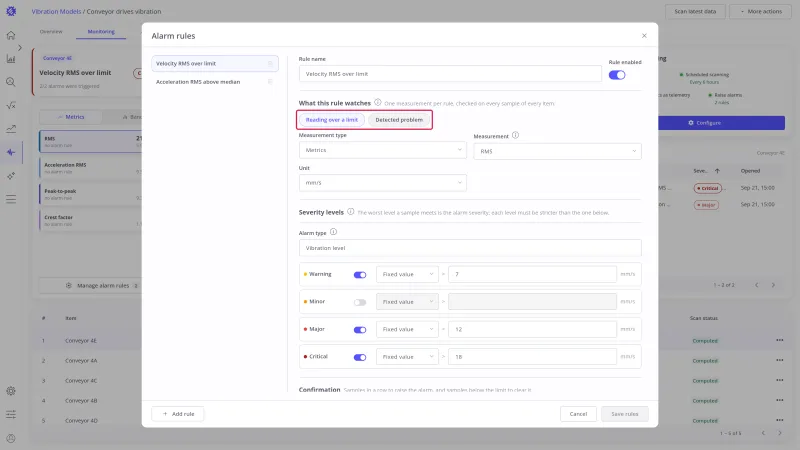This screenshot has height=450, width=800.
Task: Go to next page of the items table (1-5 of 5)
Action: pyautogui.click(x=780, y=433)
